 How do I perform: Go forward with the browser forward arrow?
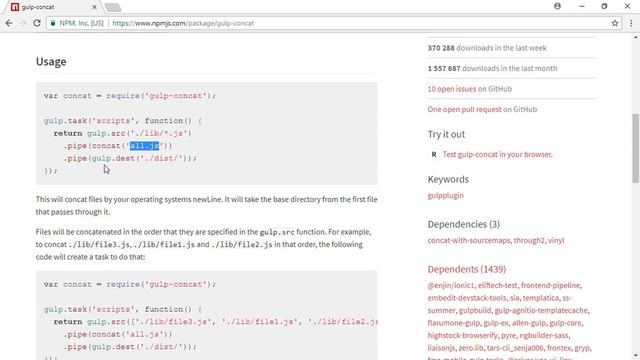tap(23, 23)
